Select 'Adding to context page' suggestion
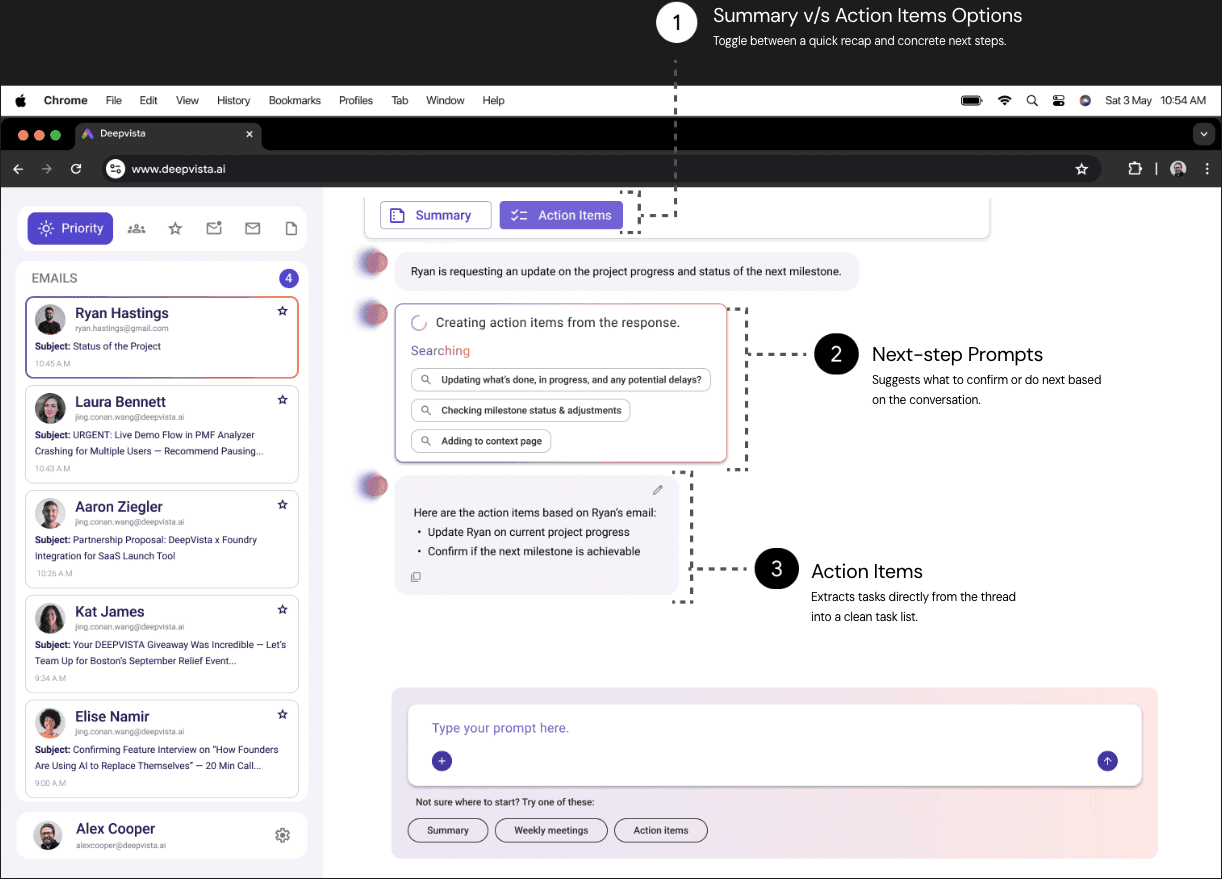The image size is (1222, 879). pyautogui.click(x=481, y=441)
